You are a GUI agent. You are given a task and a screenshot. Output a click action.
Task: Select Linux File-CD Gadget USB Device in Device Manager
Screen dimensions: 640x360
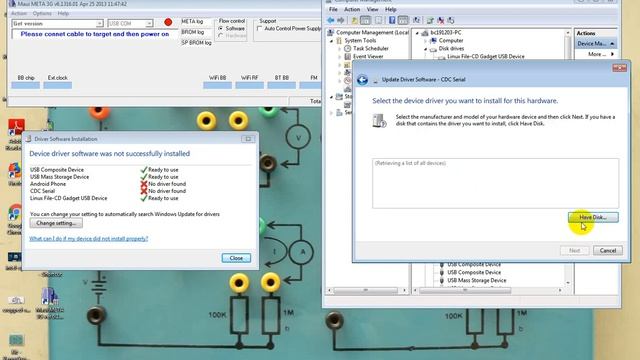pos(485,56)
